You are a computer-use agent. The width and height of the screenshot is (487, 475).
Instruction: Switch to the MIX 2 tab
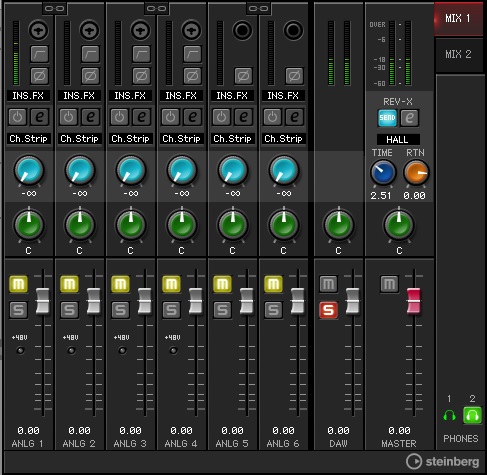[x=459, y=54]
